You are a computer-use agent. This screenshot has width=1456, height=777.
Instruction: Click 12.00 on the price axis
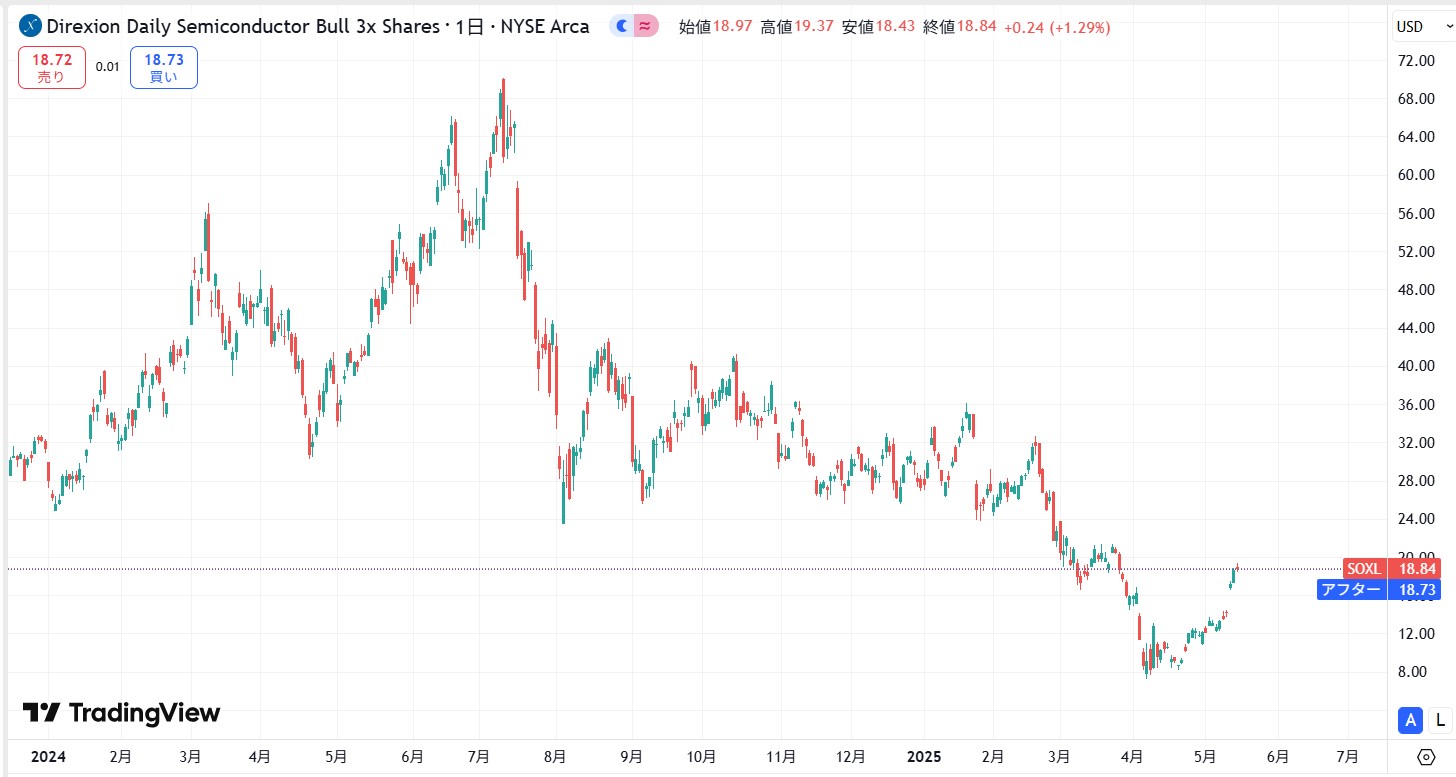pos(1418,634)
